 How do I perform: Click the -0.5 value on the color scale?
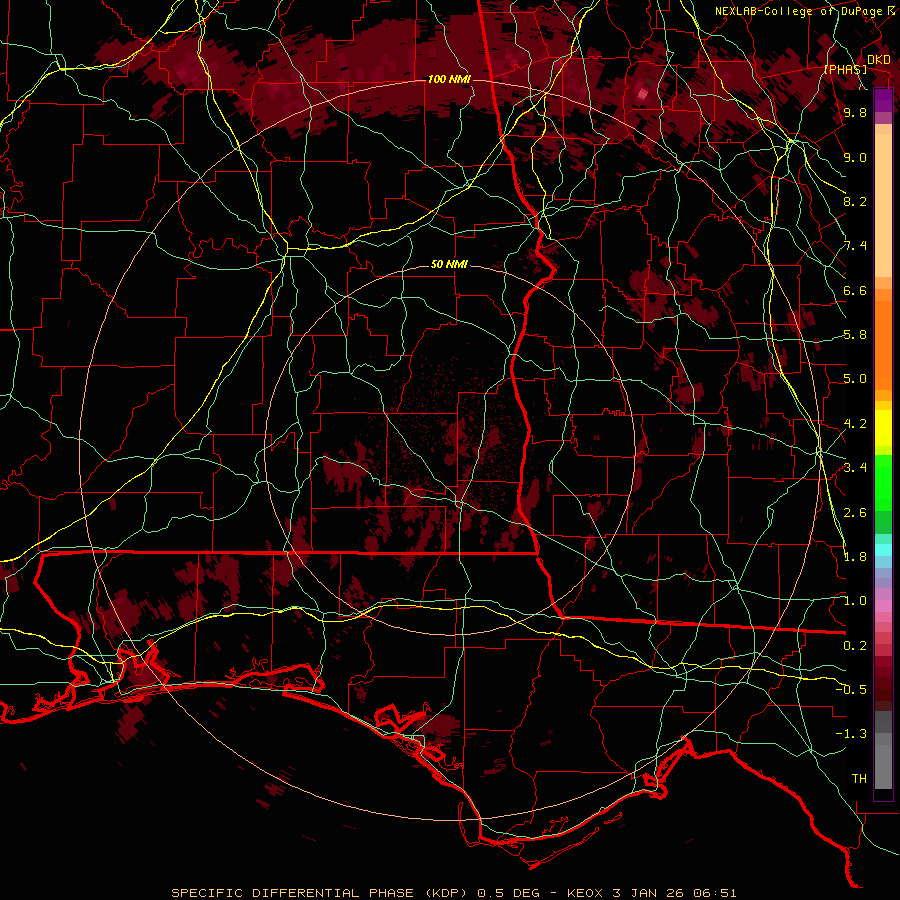[851, 690]
